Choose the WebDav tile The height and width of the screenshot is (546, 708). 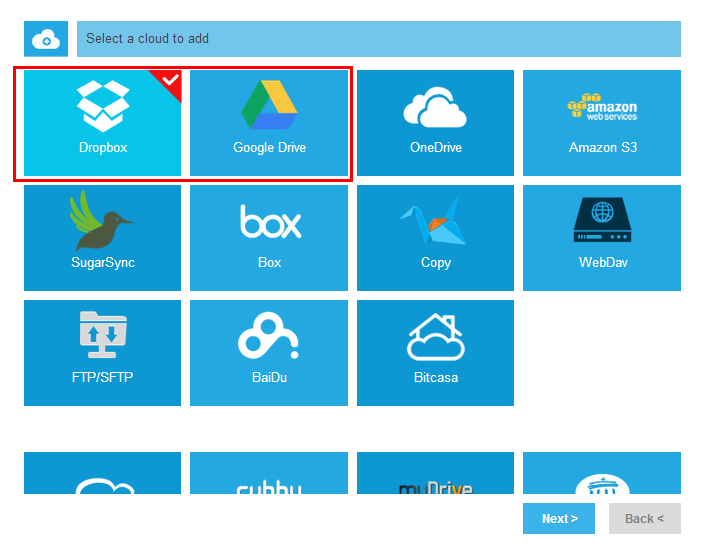(602, 238)
